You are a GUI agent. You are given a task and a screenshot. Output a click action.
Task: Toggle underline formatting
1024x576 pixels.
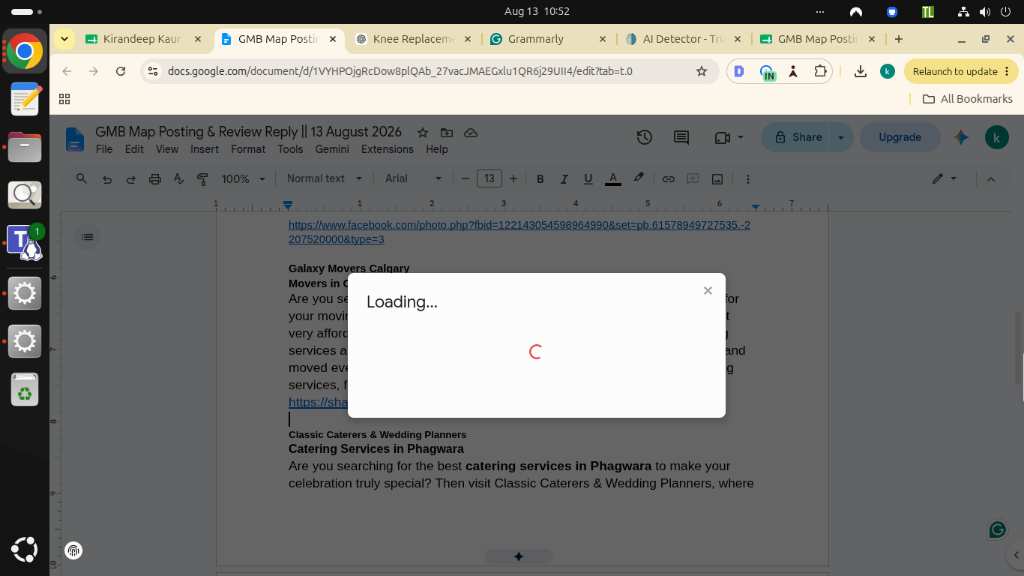tap(588, 179)
